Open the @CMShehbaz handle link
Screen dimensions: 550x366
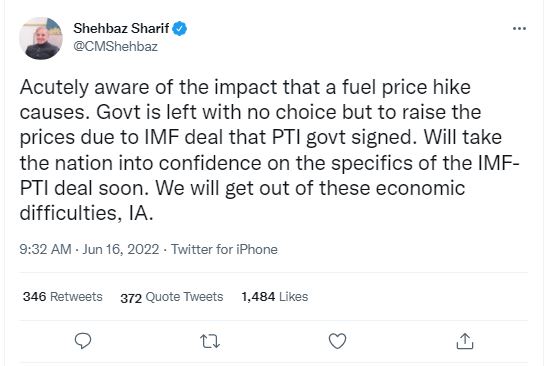[x=115, y=47]
